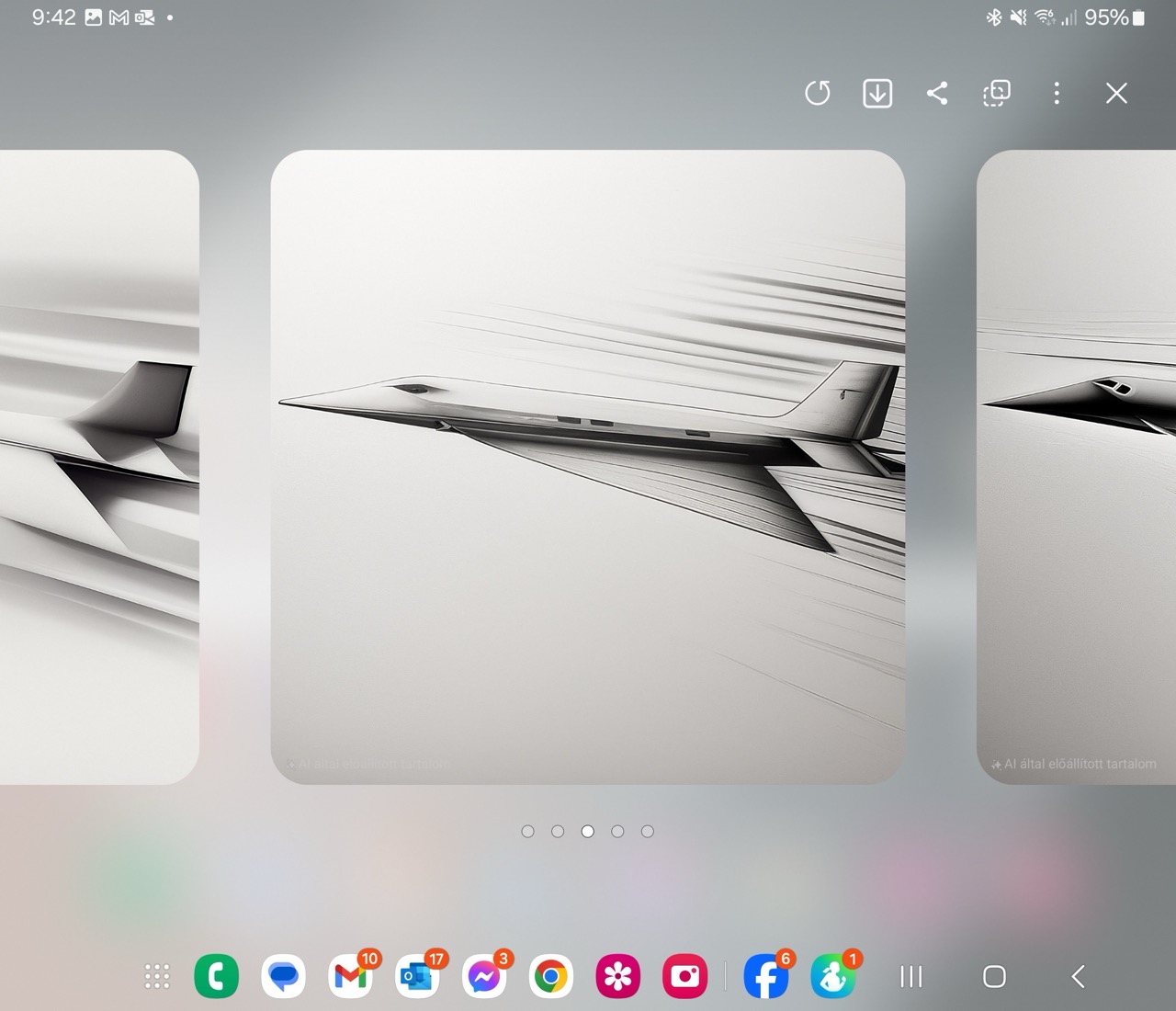1176x1011 pixels.
Task: Open Outlook from the taskbar
Action: pos(417,976)
